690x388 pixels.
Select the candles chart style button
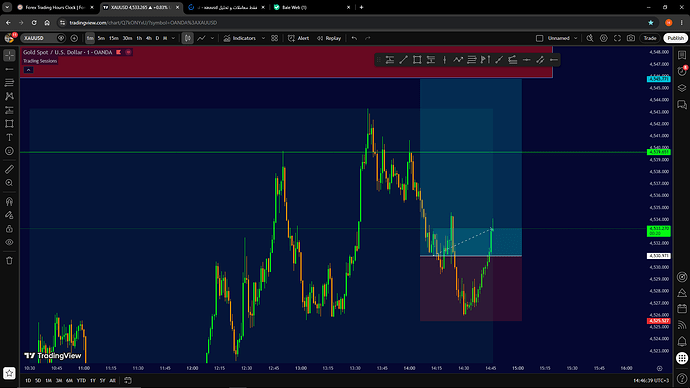coord(187,38)
